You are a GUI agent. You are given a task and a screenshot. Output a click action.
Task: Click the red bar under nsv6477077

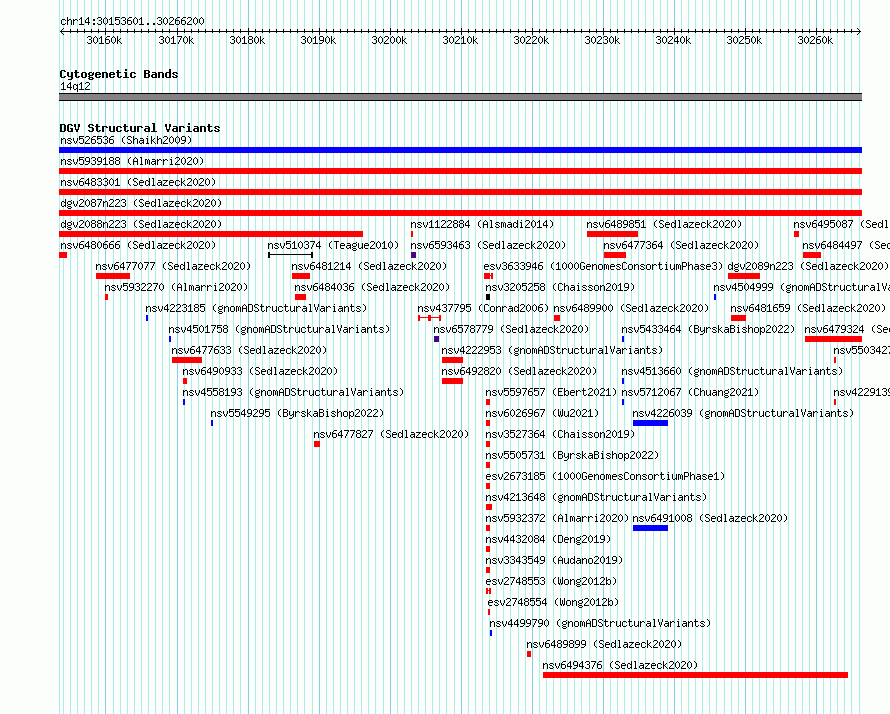click(113, 276)
